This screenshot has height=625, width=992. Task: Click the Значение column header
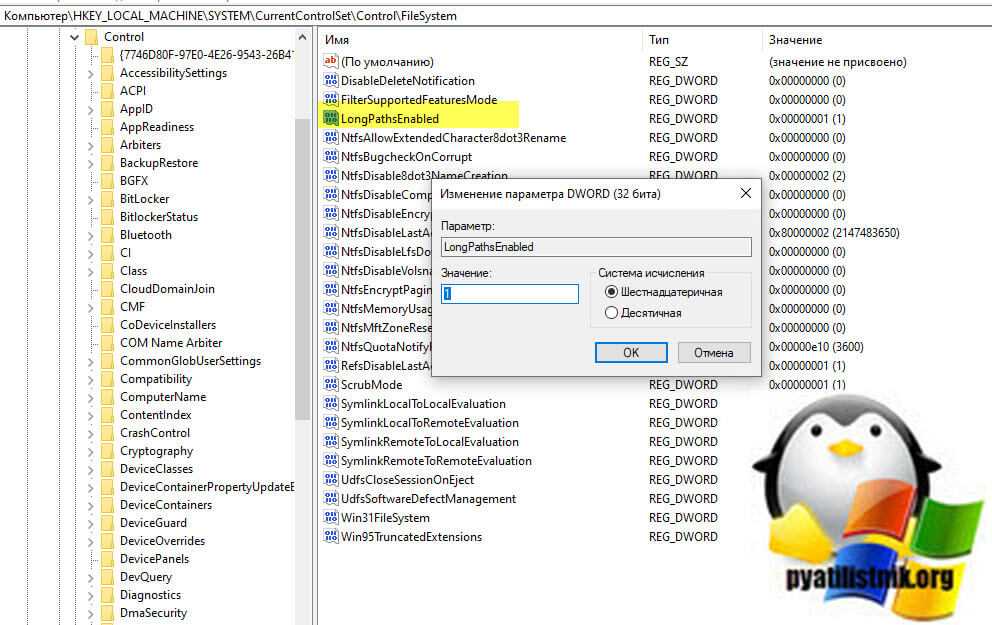click(795, 40)
